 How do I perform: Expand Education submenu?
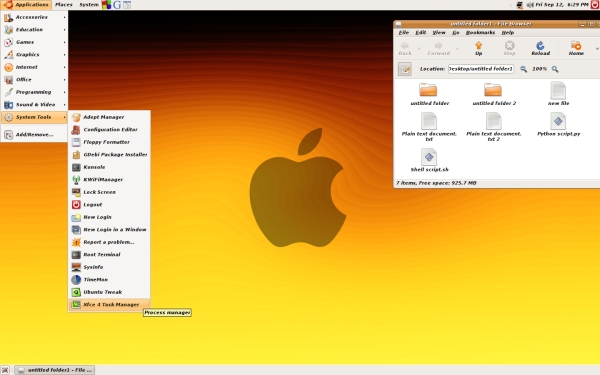pos(34,29)
